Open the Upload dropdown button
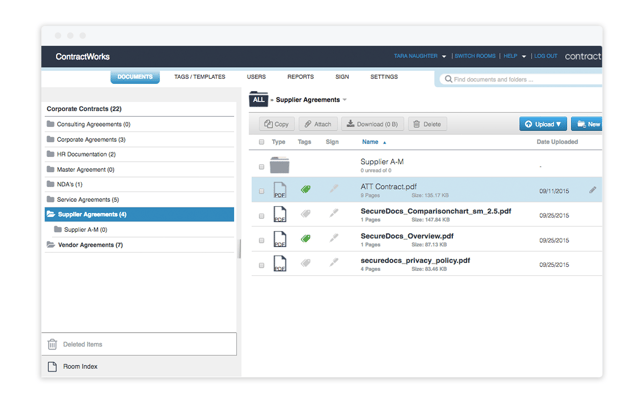Screen dimensions: 640x413 [543, 124]
